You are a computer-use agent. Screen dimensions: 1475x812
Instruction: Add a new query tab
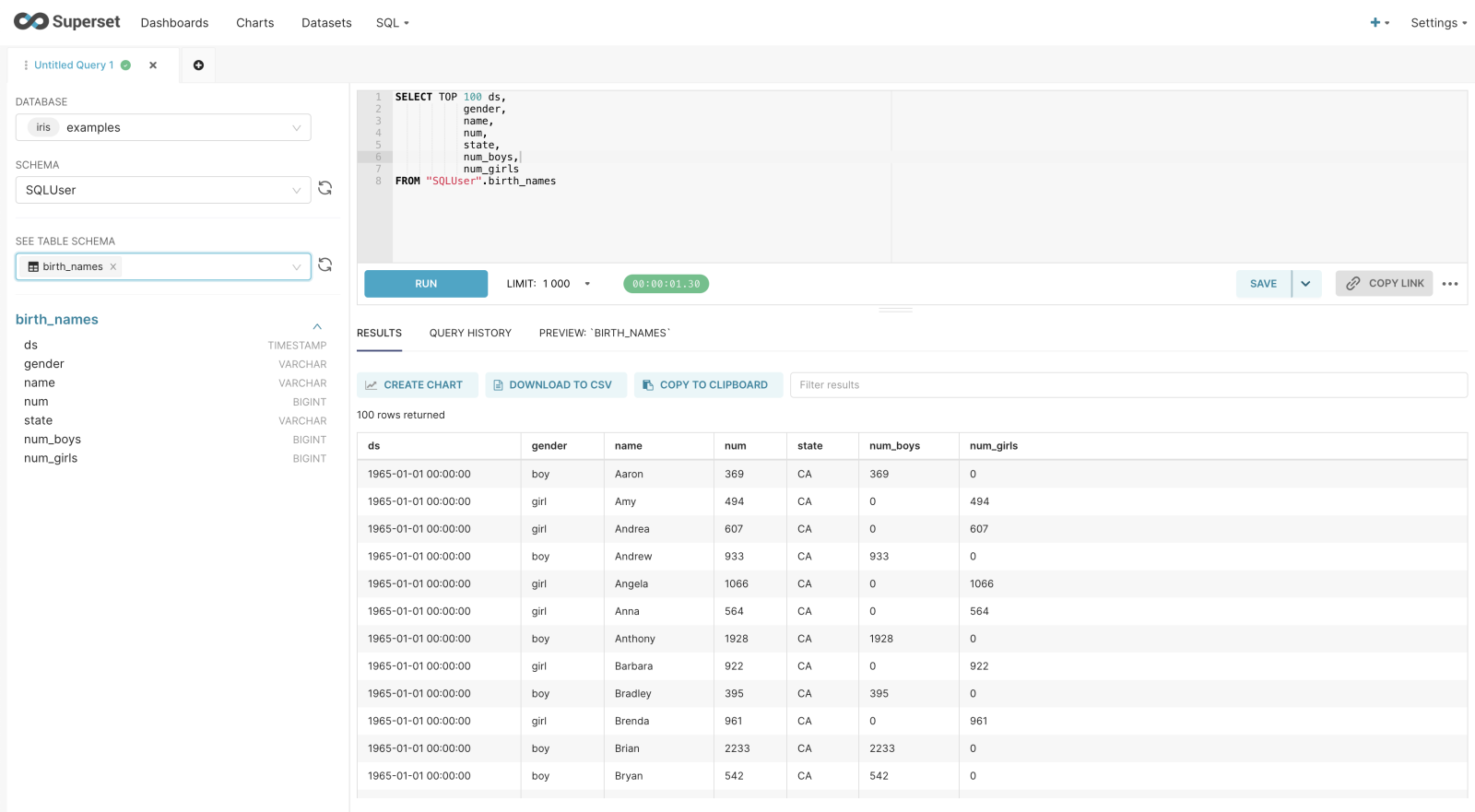pos(198,65)
